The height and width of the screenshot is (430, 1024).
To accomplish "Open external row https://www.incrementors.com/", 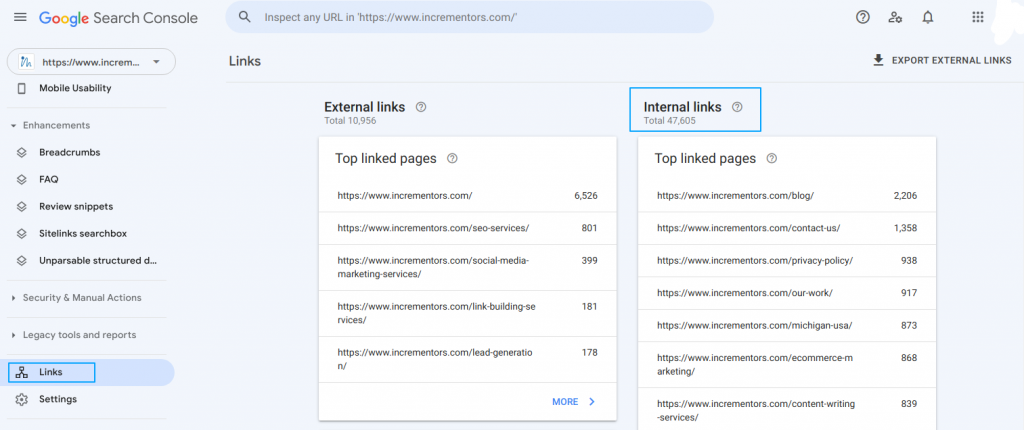I will (468, 195).
